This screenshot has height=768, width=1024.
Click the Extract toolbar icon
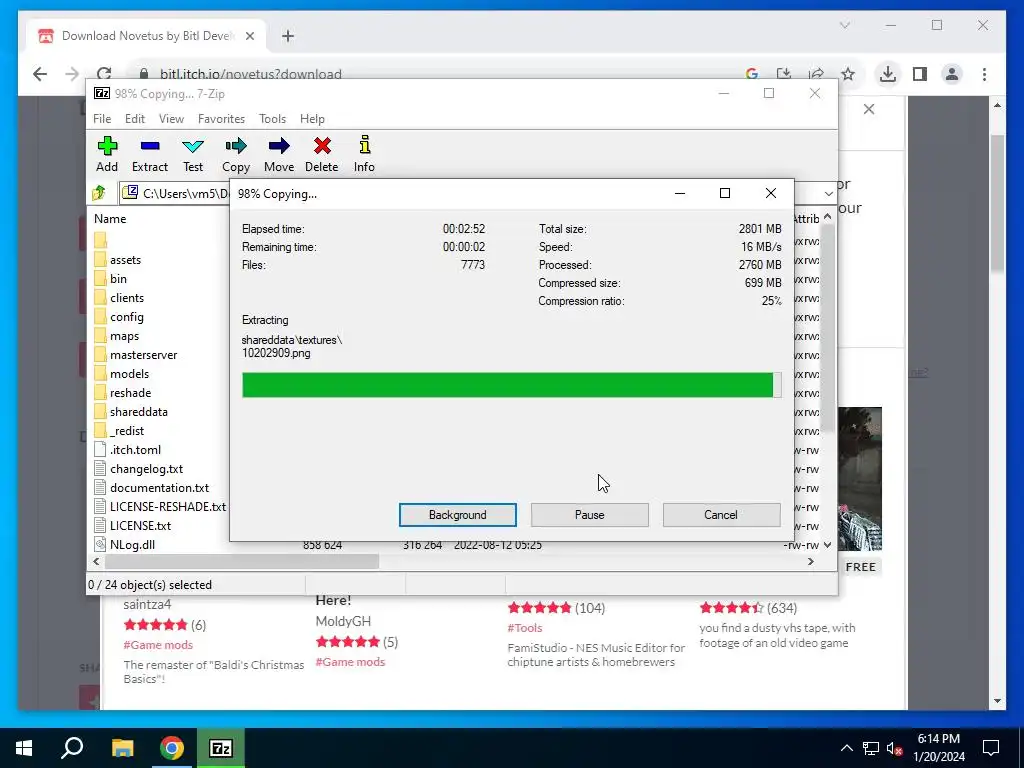click(150, 154)
